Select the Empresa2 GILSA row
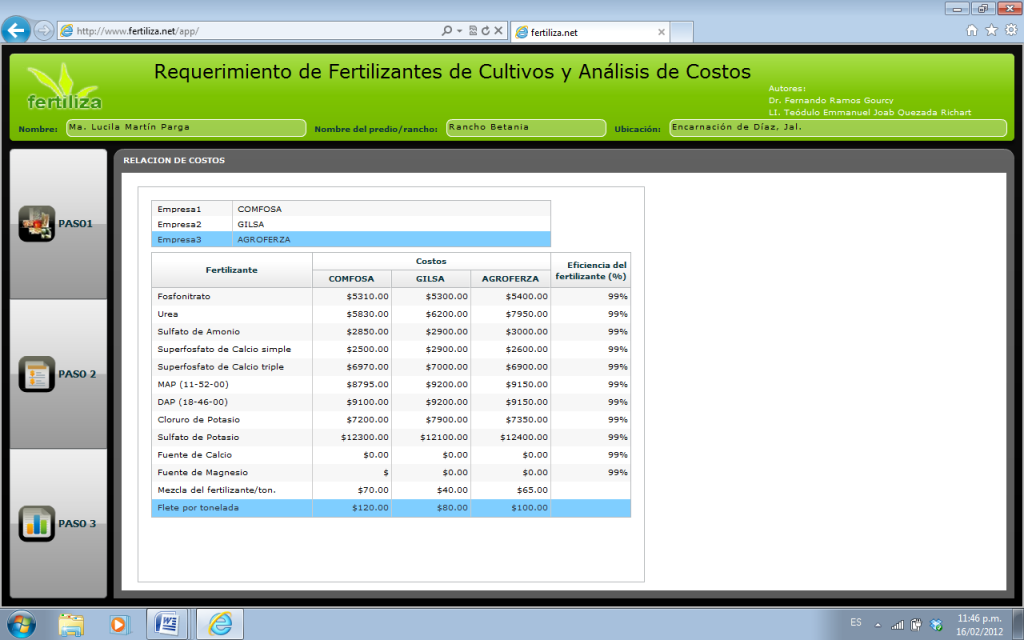Screen dimensions: 1024x640 point(351,224)
